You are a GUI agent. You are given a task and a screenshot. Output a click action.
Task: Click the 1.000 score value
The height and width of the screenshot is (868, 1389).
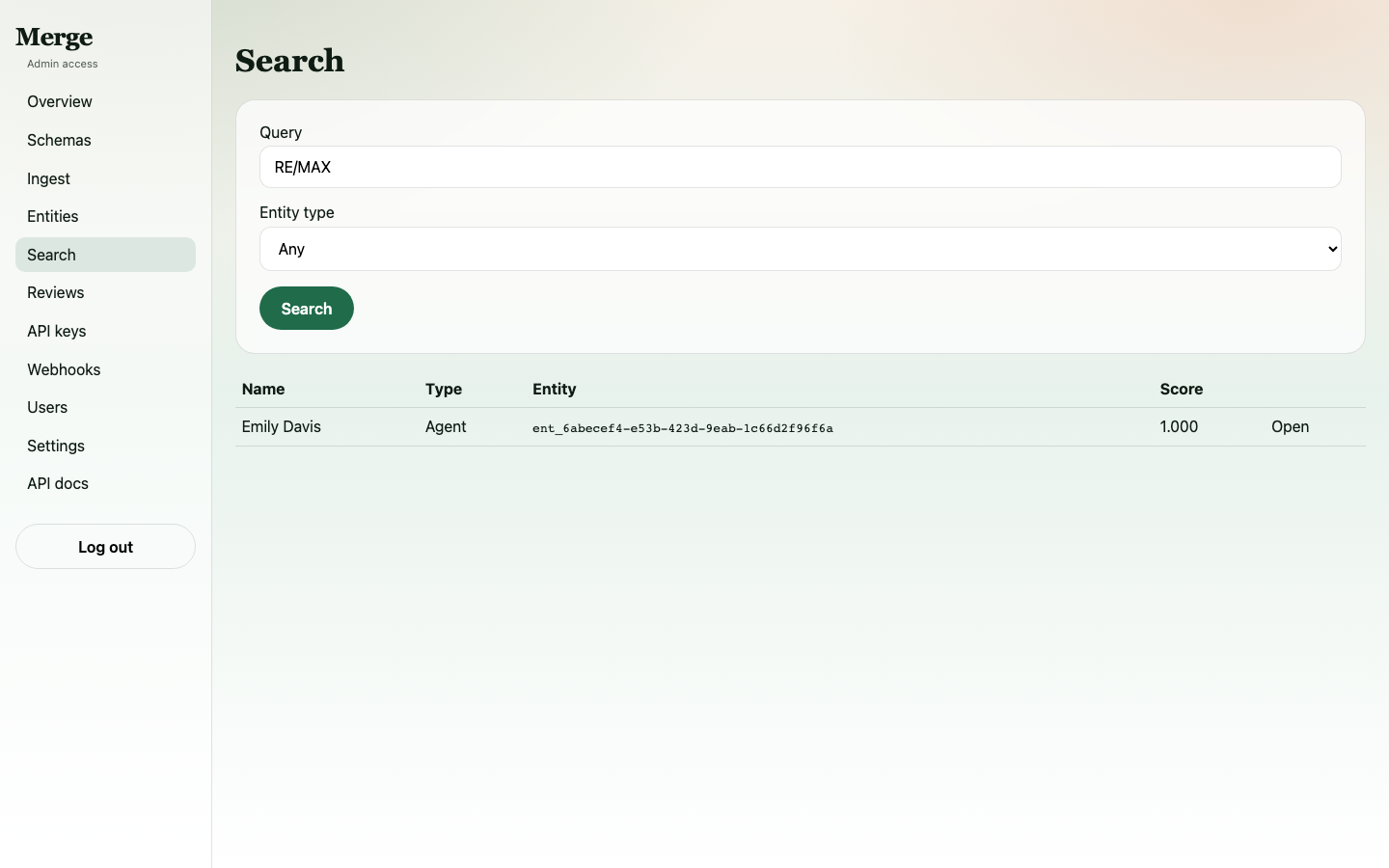coord(1179,426)
